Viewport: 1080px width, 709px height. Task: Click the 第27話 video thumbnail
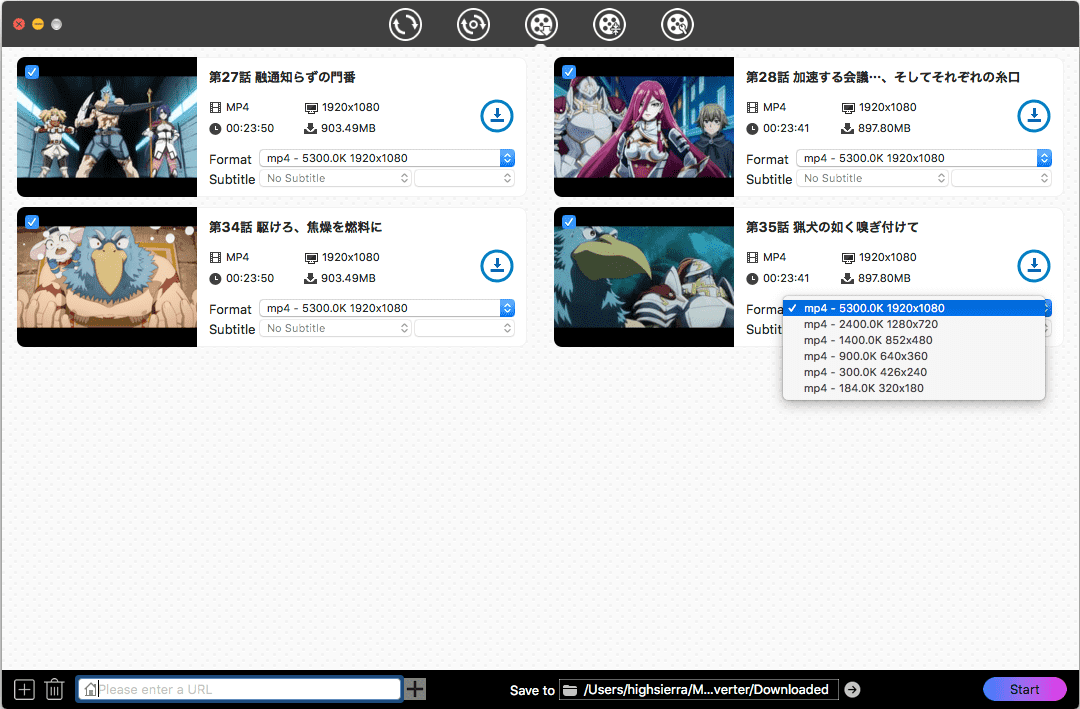click(x=107, y=127)
